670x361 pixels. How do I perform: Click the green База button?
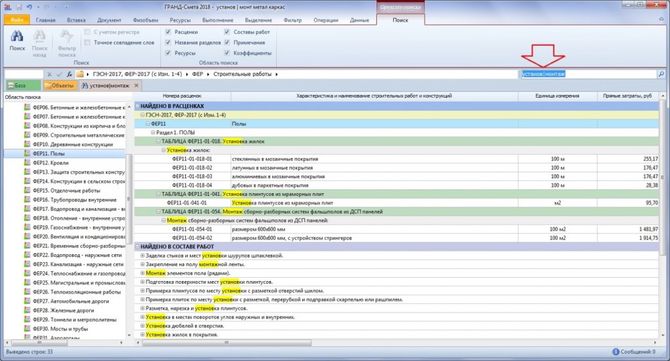pos(22,85)
